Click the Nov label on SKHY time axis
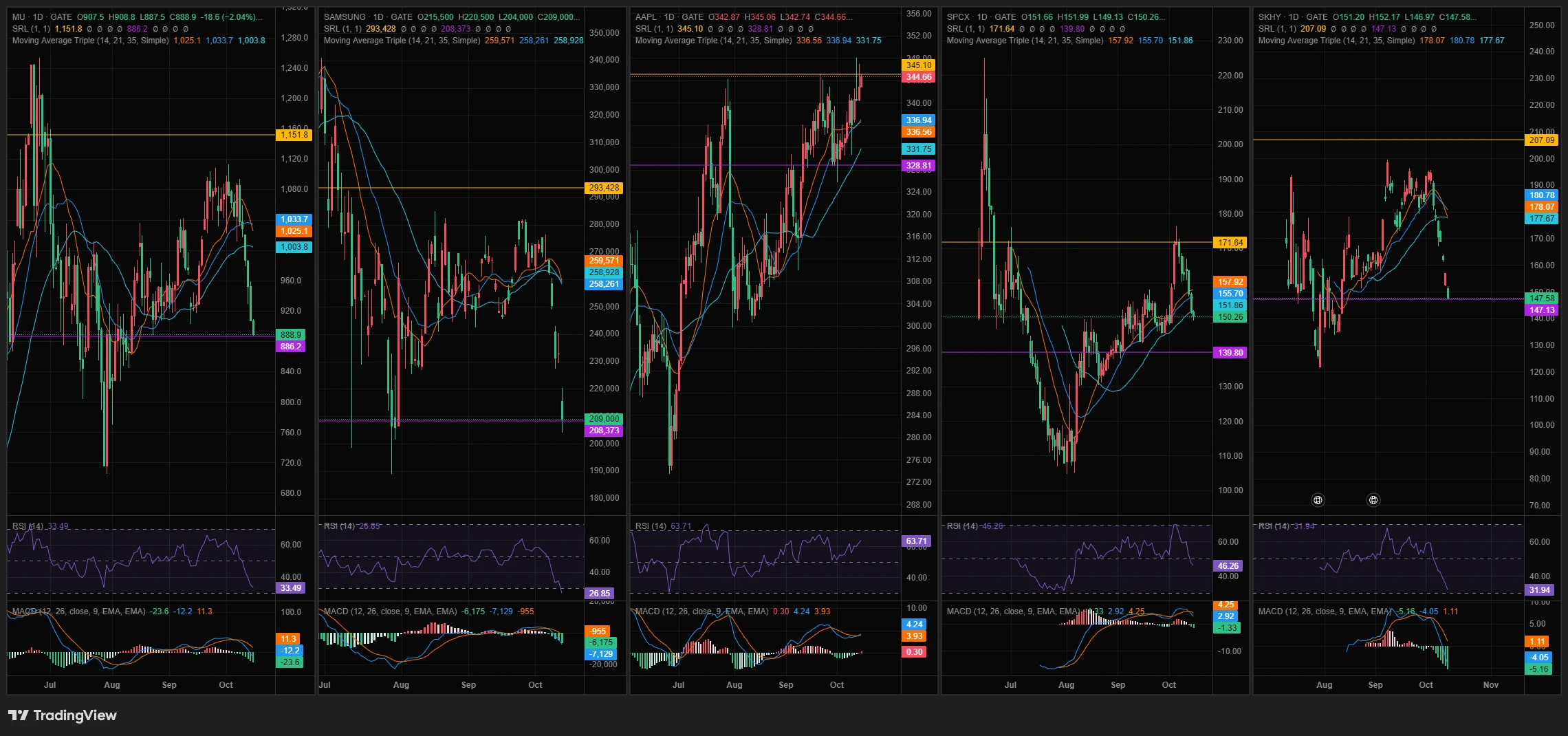 point(1490,684)
